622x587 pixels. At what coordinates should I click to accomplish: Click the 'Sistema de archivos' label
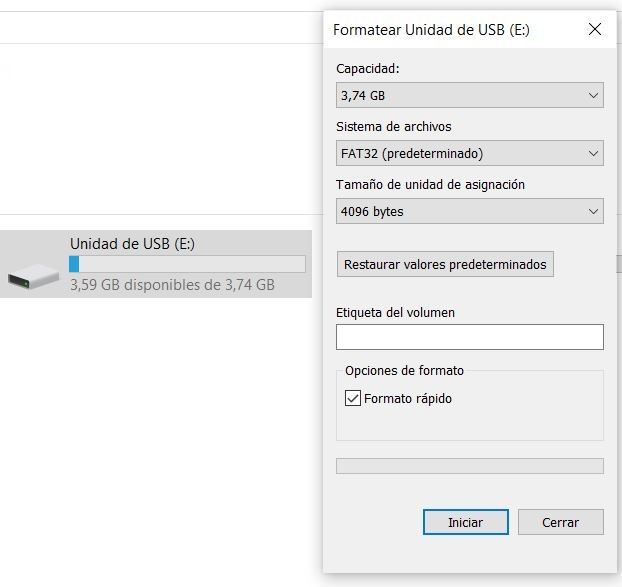click(394, 127)
